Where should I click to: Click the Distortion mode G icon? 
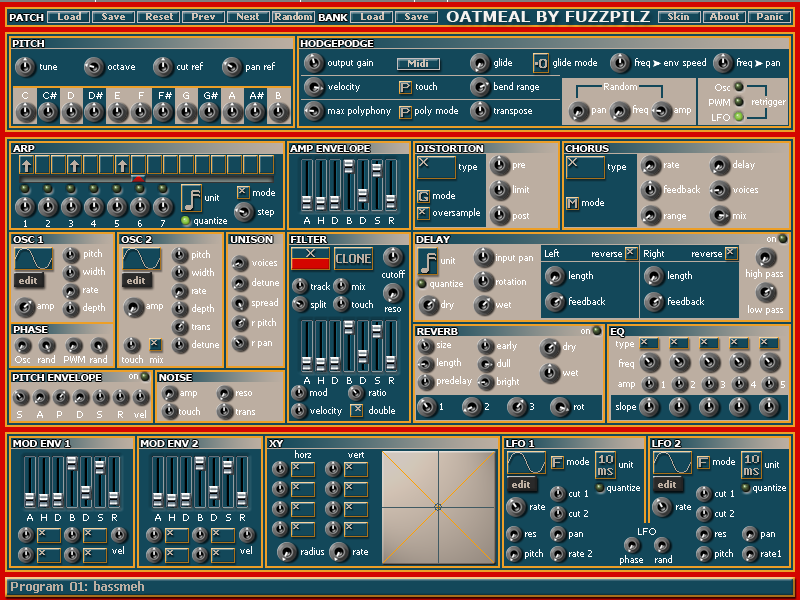tap(423, 196)
